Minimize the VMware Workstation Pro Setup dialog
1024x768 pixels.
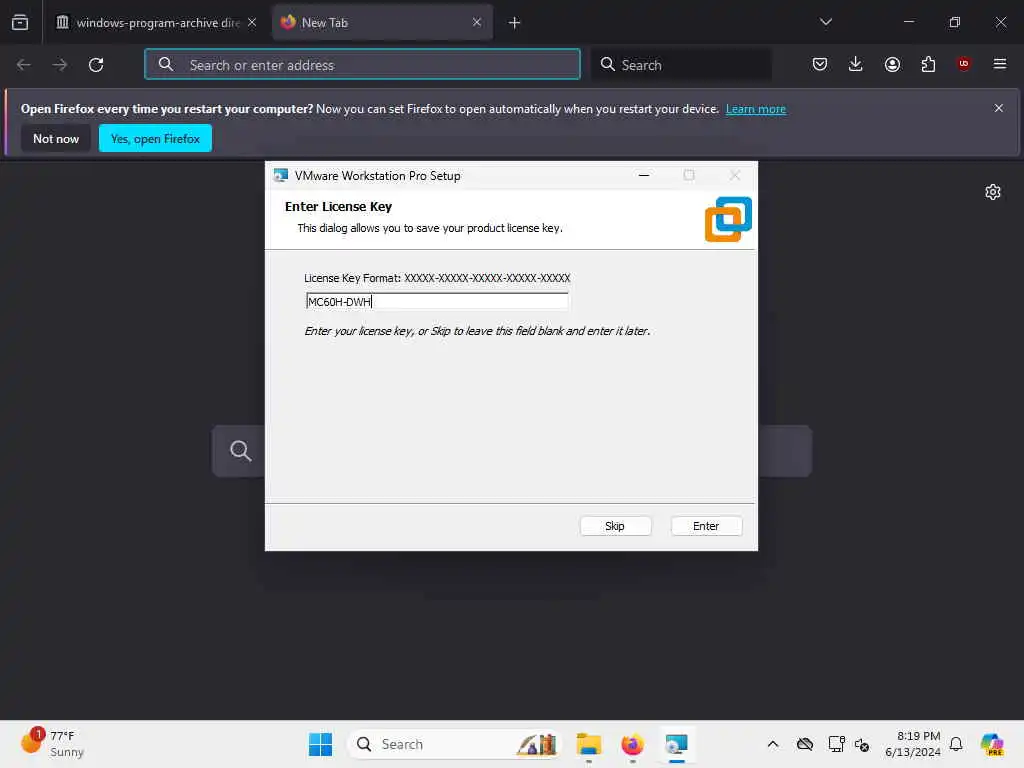643,175
